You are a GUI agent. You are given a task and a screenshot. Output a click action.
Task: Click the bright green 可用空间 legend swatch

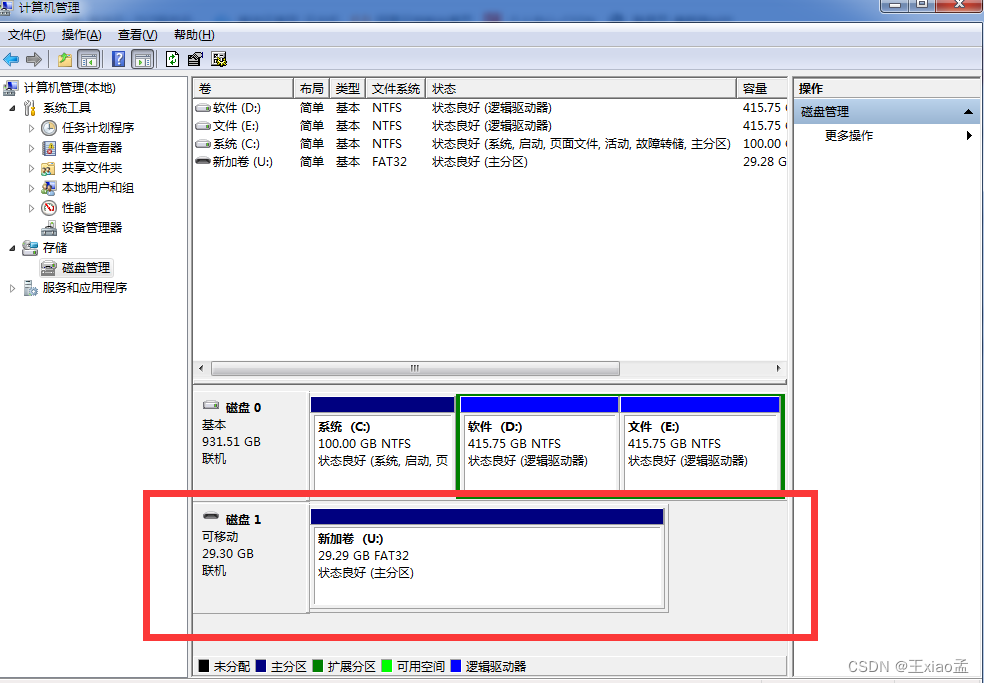[387, 665]
